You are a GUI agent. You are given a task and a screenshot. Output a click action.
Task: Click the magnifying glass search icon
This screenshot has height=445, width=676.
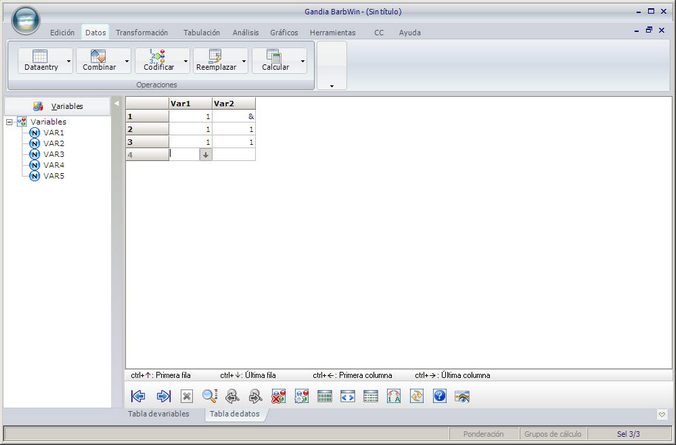pos(210,396)
